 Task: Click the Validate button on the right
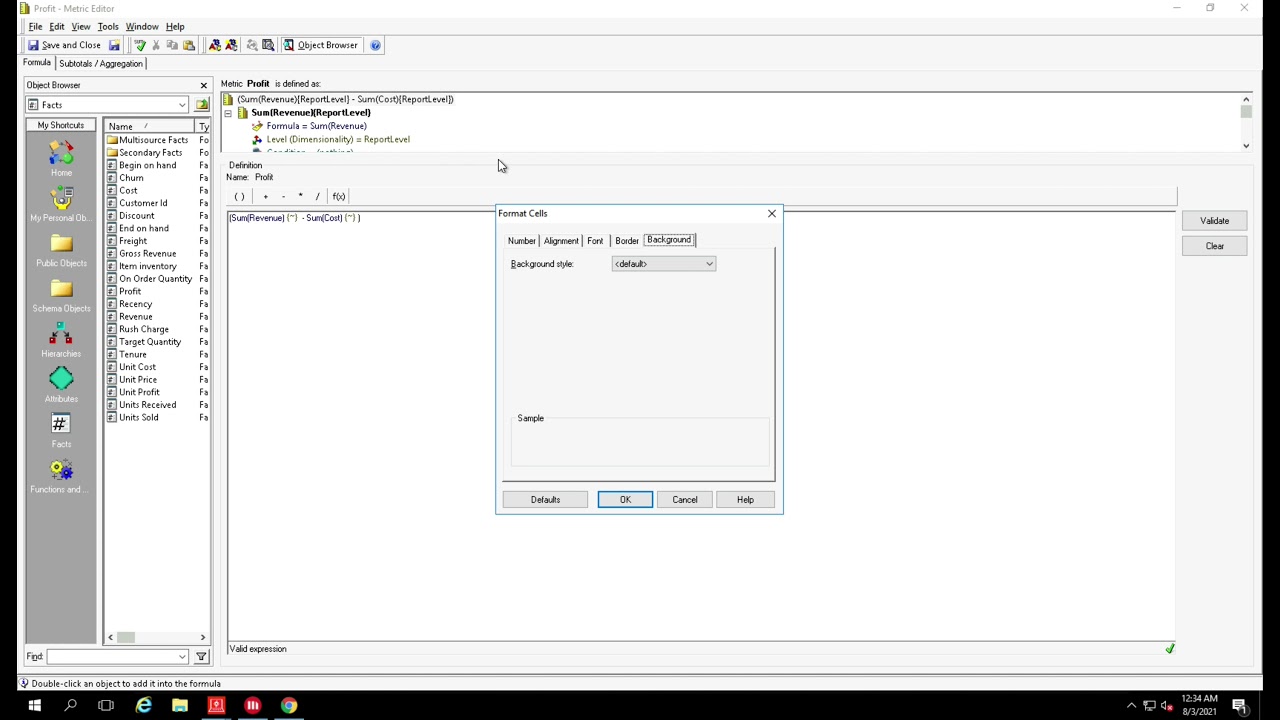(1215, 221)
